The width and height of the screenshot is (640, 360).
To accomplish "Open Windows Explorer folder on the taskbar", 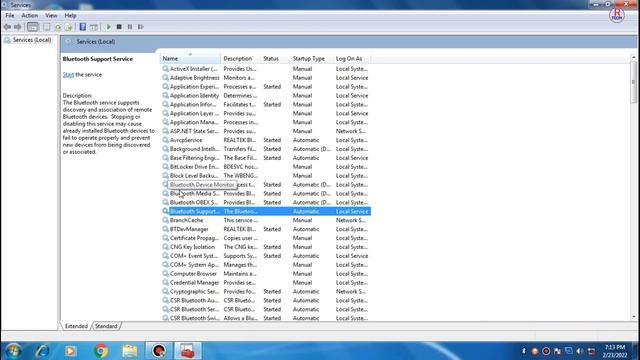I will [130, 351].
